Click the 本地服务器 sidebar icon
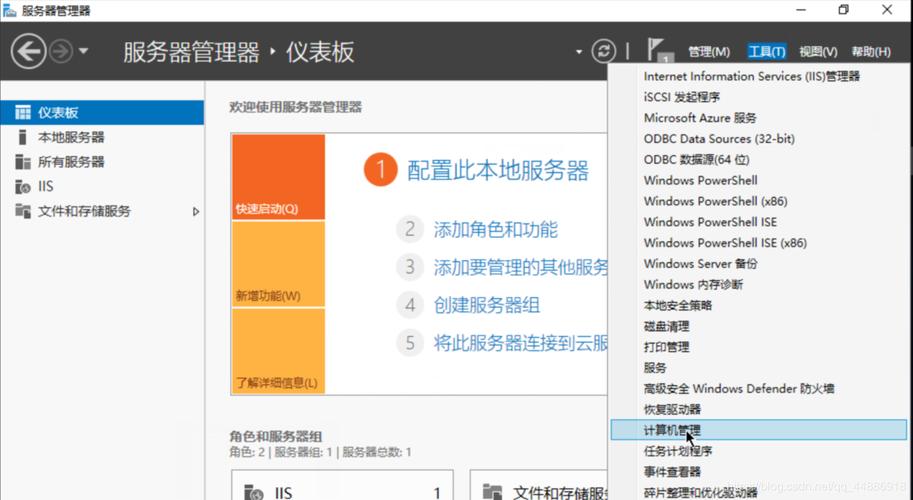Screen dimensions: 913x500 [23, 137]
